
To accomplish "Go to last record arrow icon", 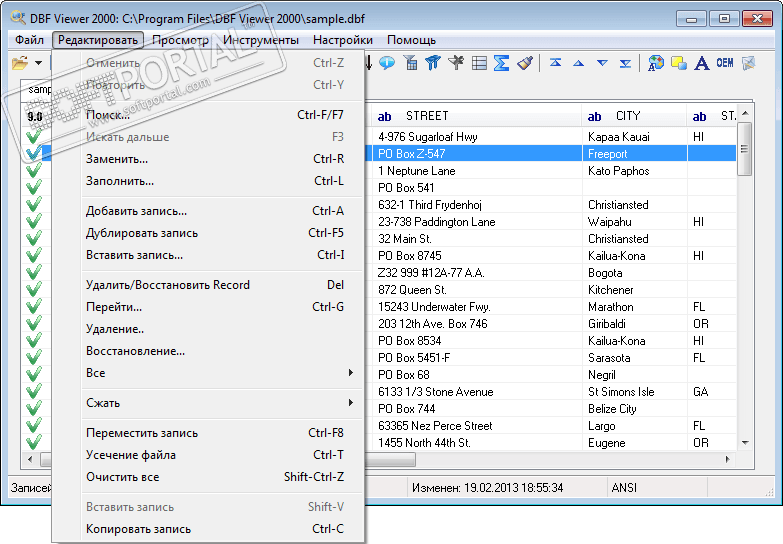I will click(625, 63).
